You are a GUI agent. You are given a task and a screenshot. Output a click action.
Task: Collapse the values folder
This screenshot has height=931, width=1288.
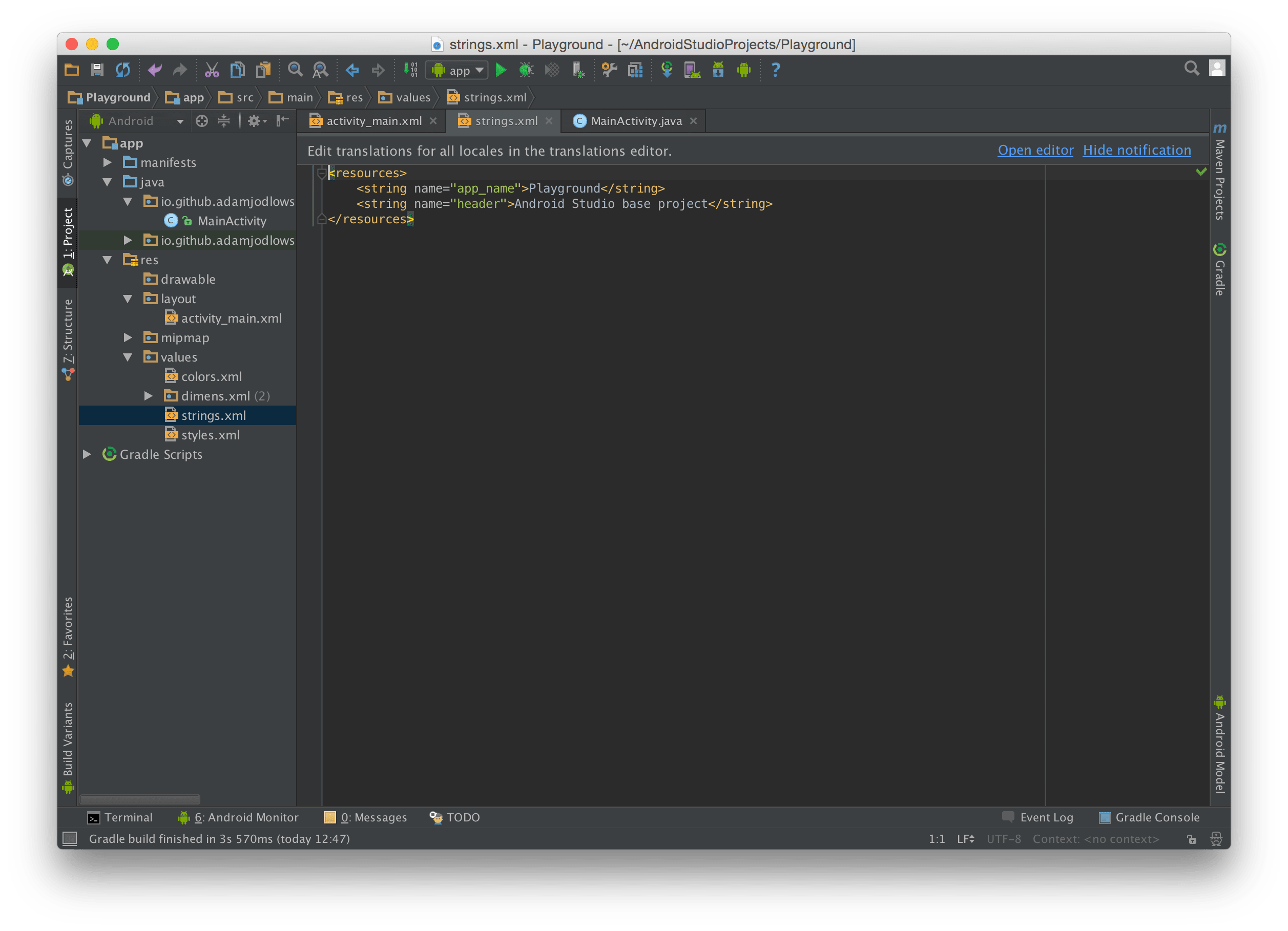pyautogui.click(x=128, y=357)
